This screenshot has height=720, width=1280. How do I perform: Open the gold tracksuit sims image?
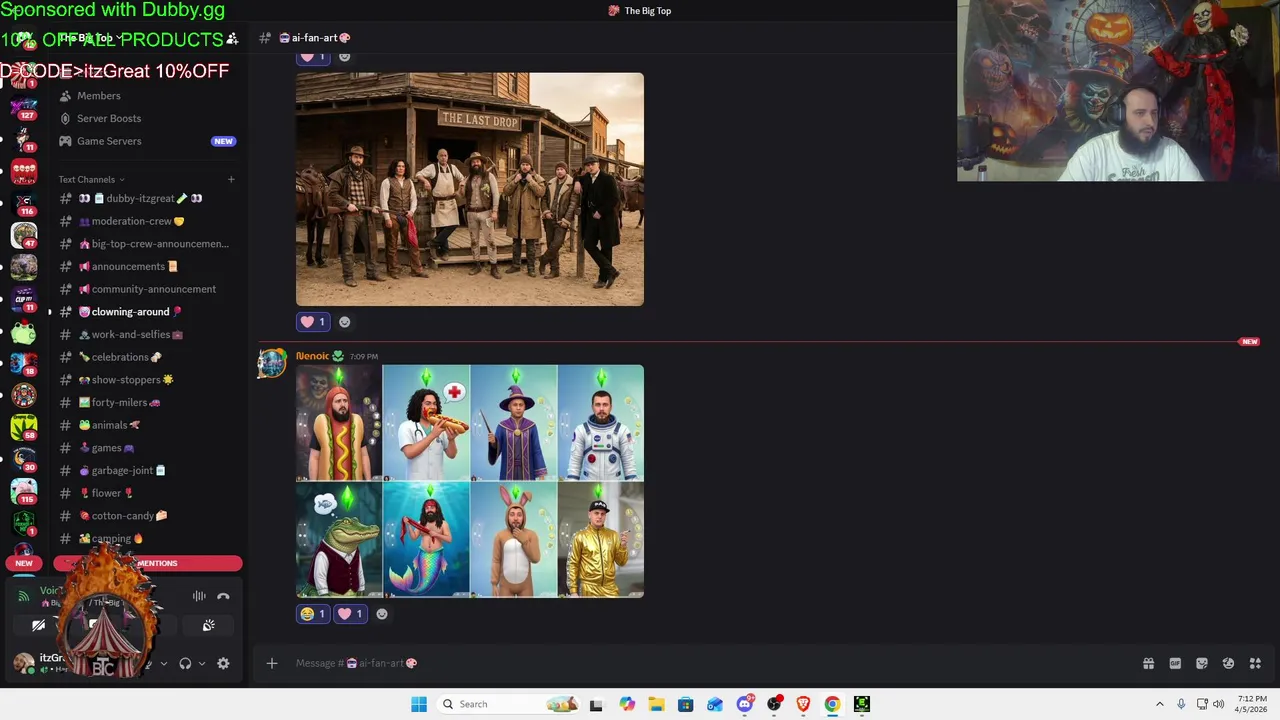click(601, 540)
